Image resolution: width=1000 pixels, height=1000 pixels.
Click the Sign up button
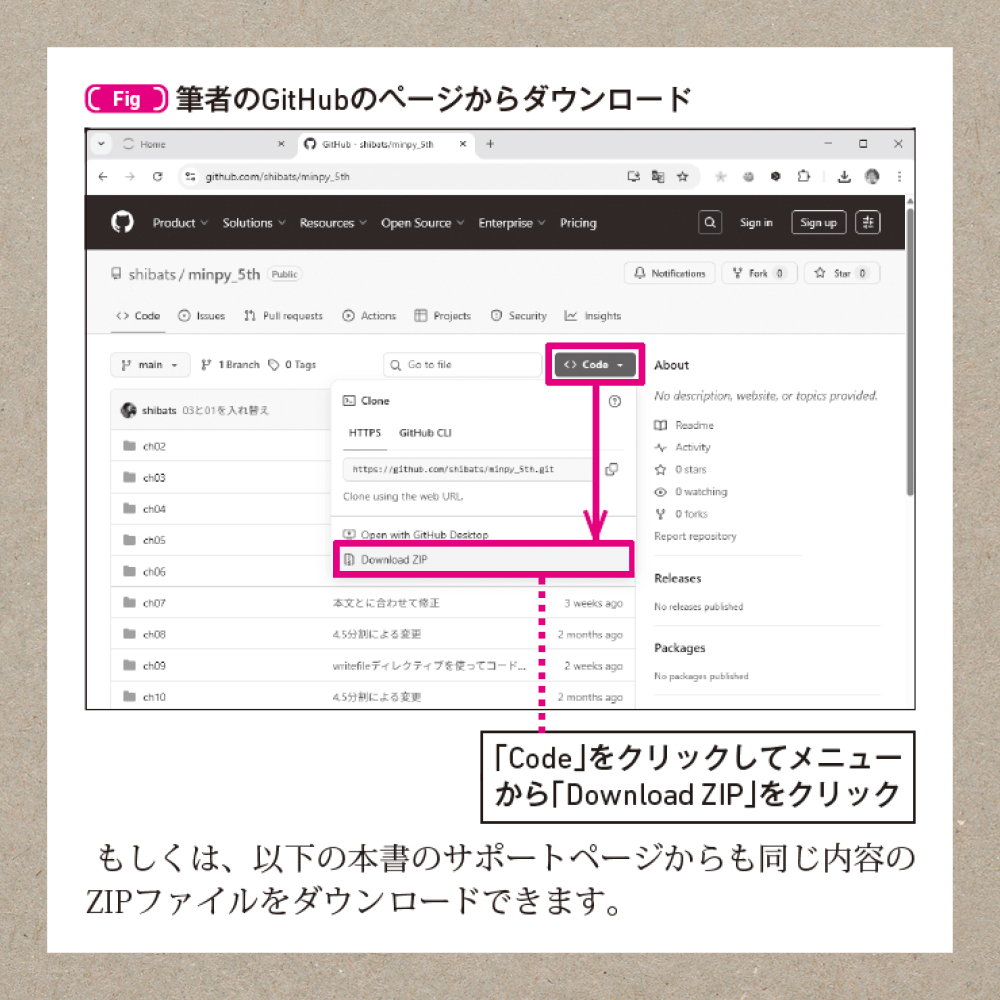(x=818, y=223)
